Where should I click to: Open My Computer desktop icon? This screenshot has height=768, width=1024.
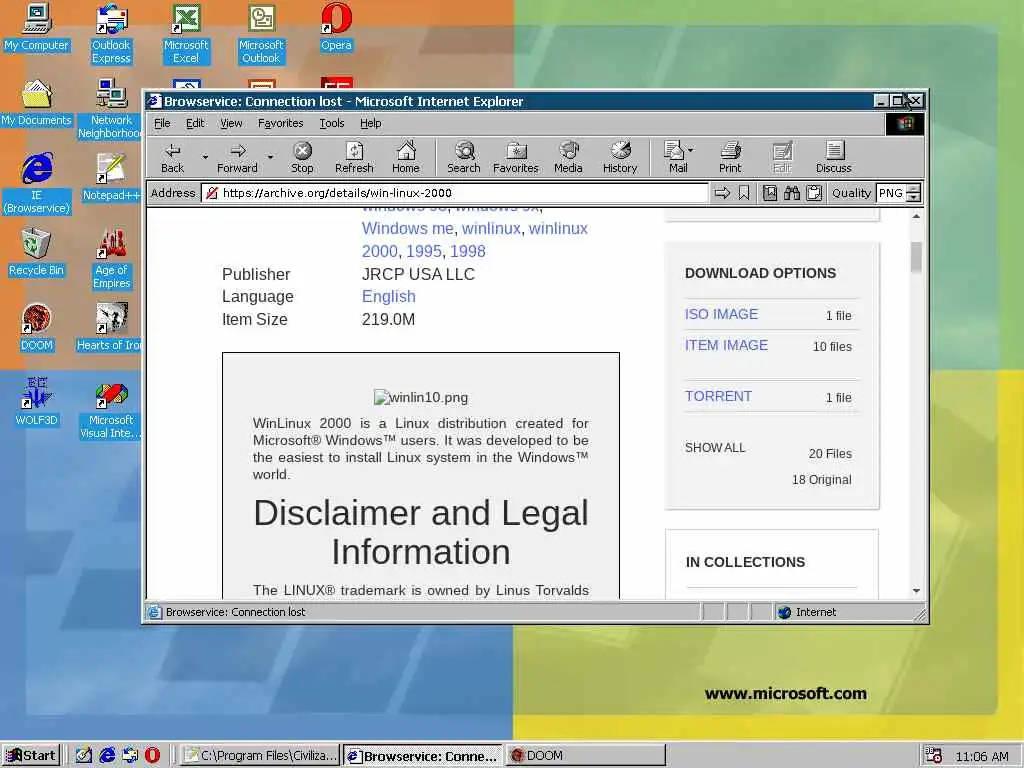[37, 29]
